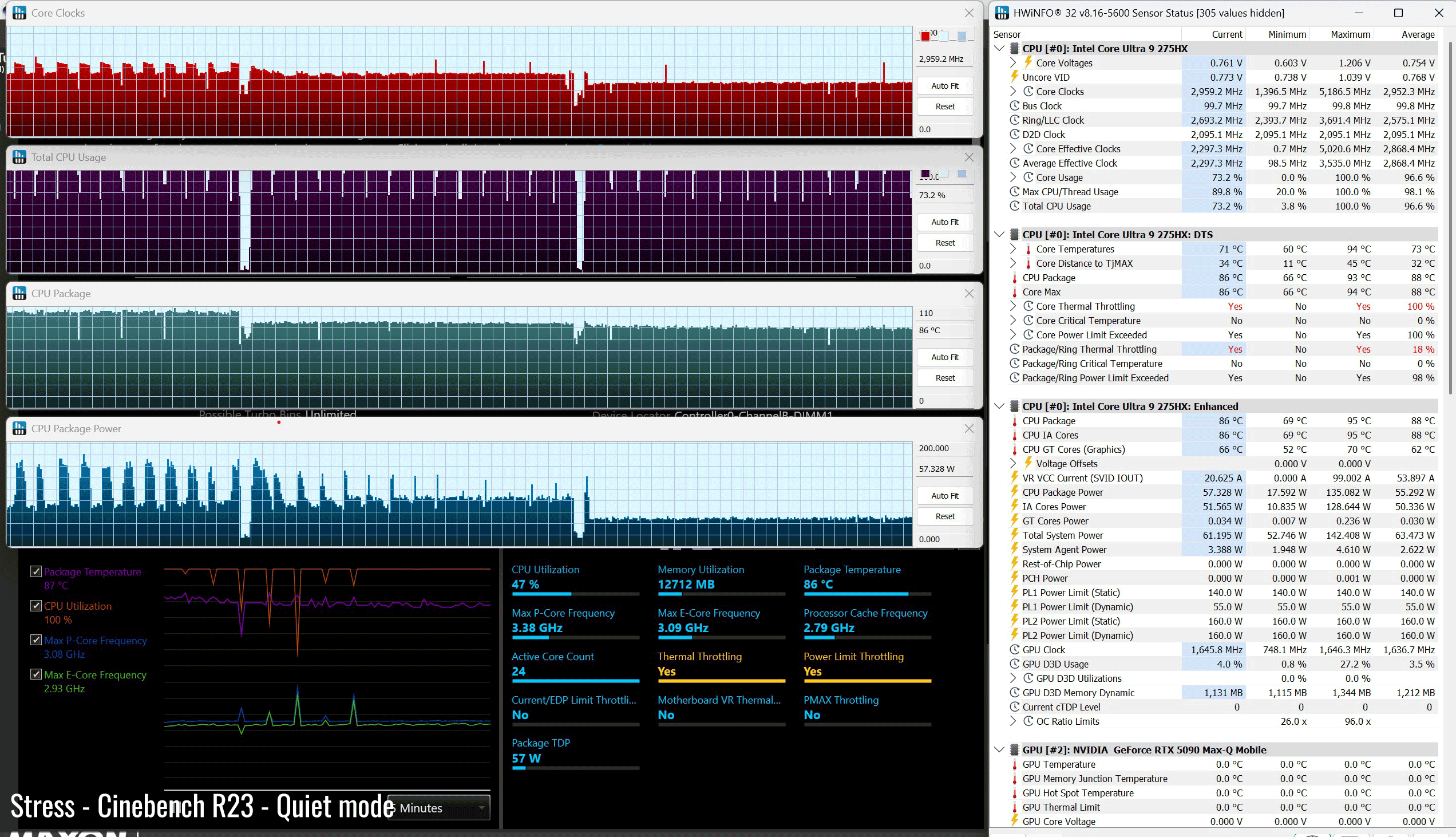Uncheck the CPU Utilization graph checkbox
1456x837 pixels.
pos(35,606)
